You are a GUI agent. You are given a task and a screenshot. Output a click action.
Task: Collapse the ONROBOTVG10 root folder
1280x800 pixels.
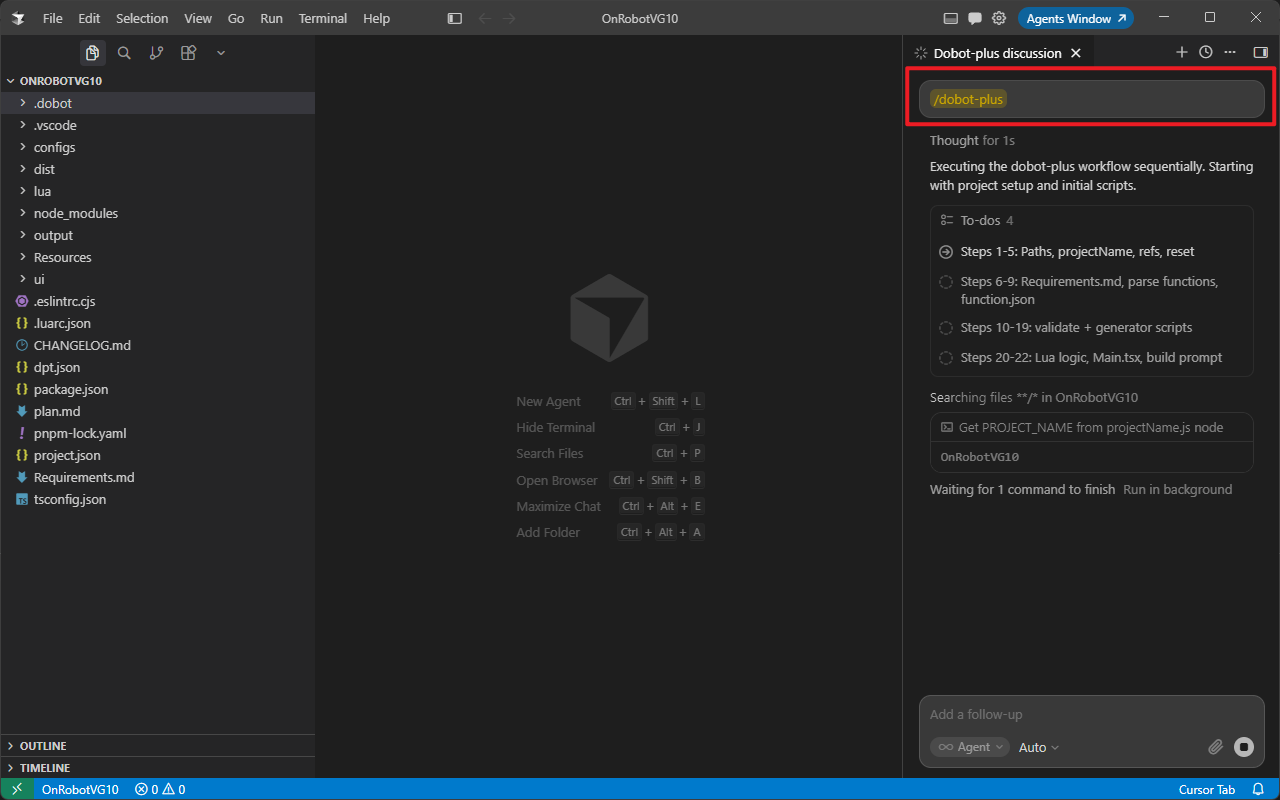[157, 81]
